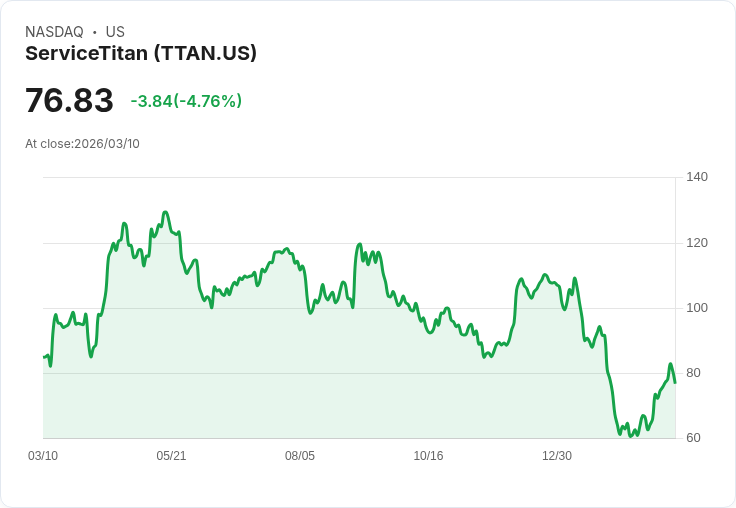
Task: Click the bullet separator between NASDAQ and US
Action: [95, 32]
